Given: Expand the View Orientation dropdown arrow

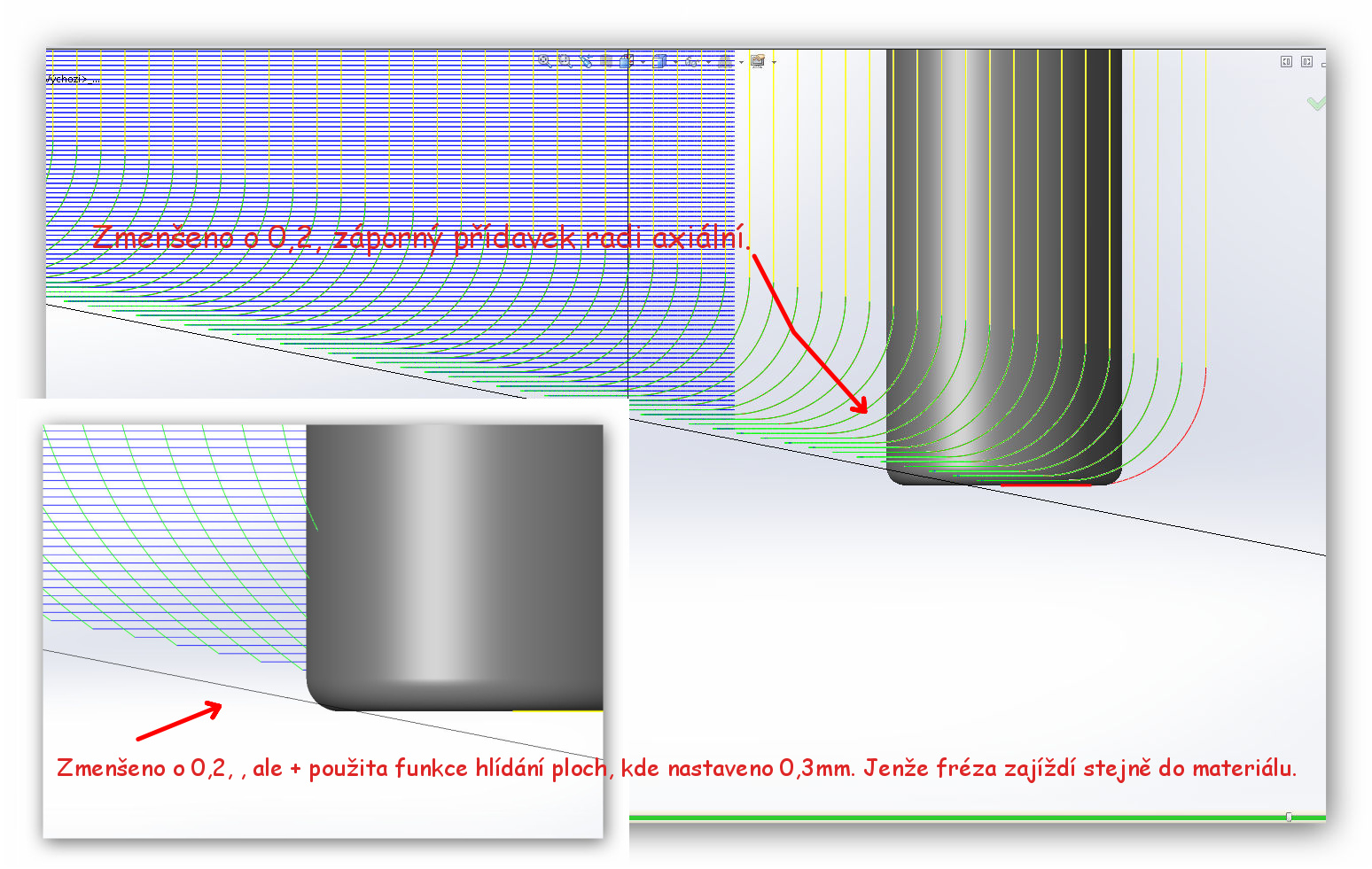Looking at the screenshot, I should click(x=643, y=62).
